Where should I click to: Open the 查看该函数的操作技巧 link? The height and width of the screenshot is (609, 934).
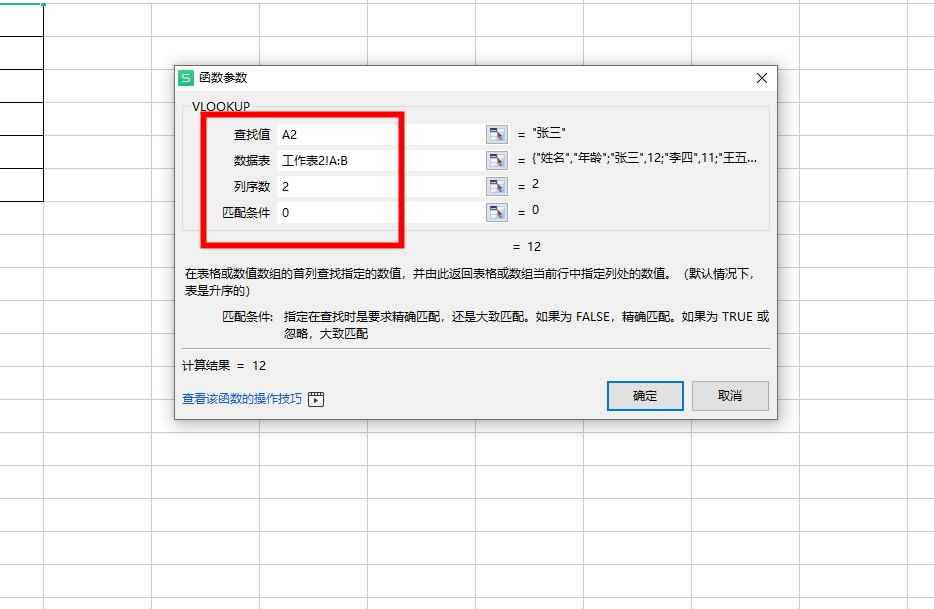tap(238, 398)
